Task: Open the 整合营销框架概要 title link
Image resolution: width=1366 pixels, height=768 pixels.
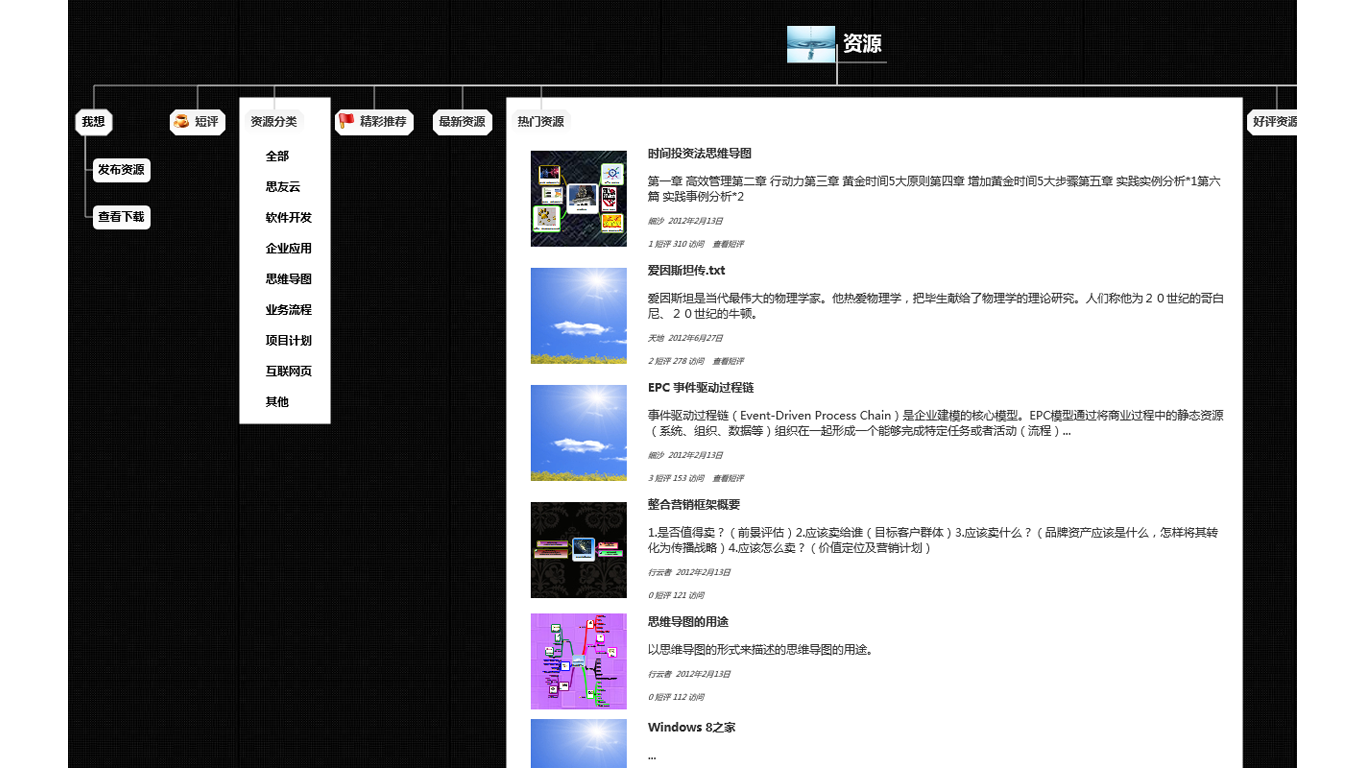Action: (694, 505)
